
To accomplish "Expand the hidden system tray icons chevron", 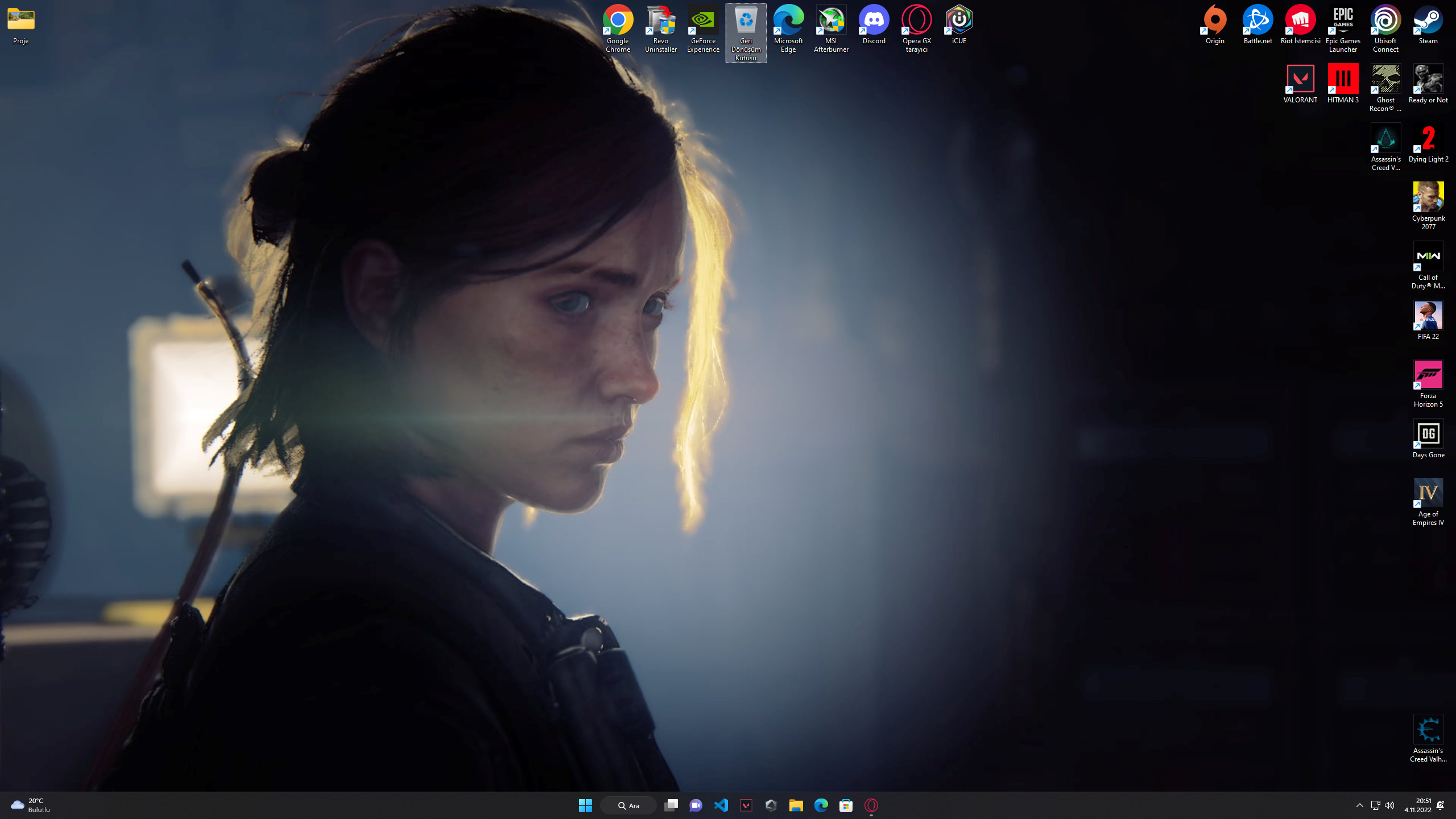I will click(x=1359, y=805).
